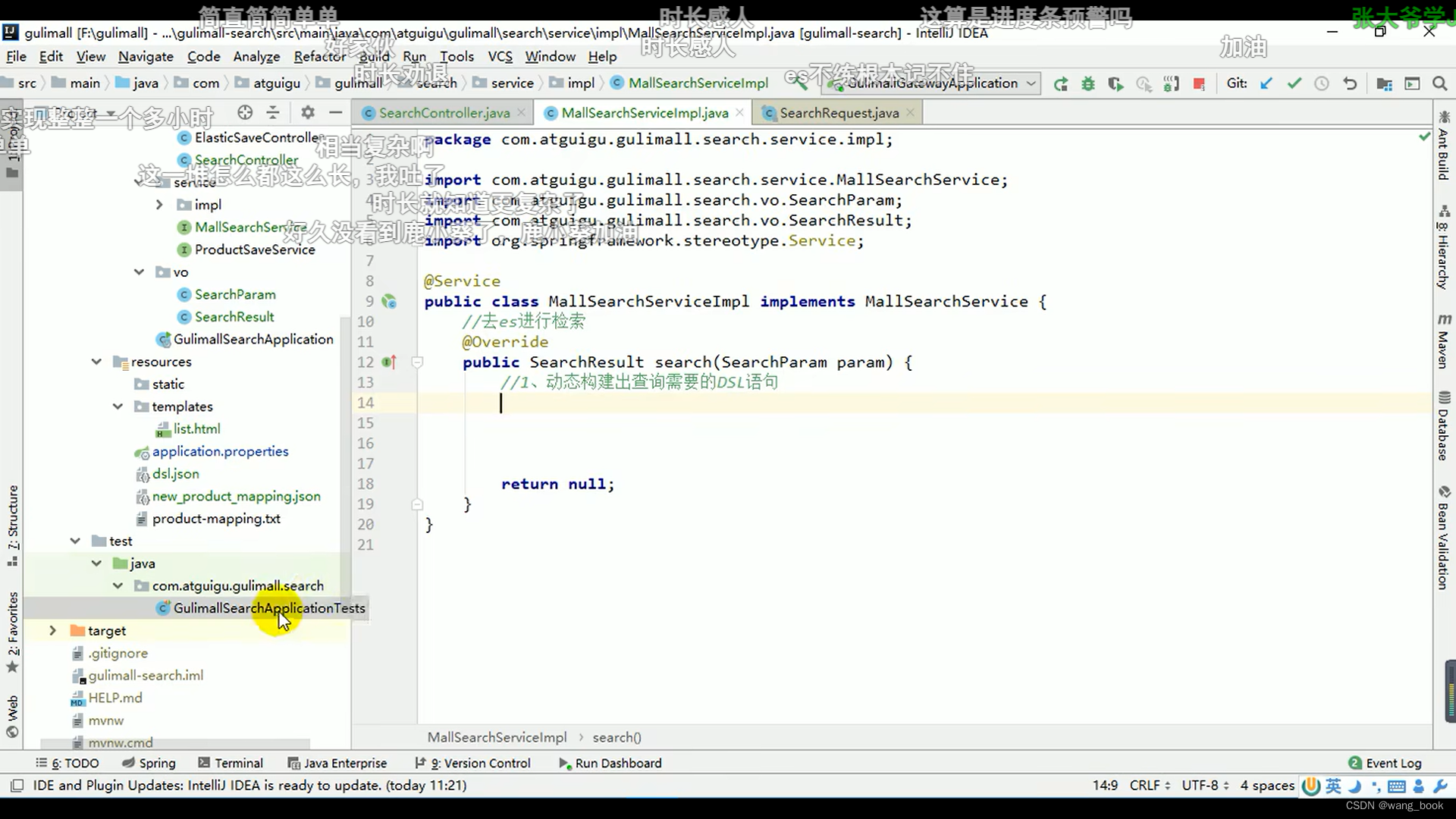Click the 4 spaces indent setting
This screenshot has height=819, width=1456.
(x=1267, y=786)
